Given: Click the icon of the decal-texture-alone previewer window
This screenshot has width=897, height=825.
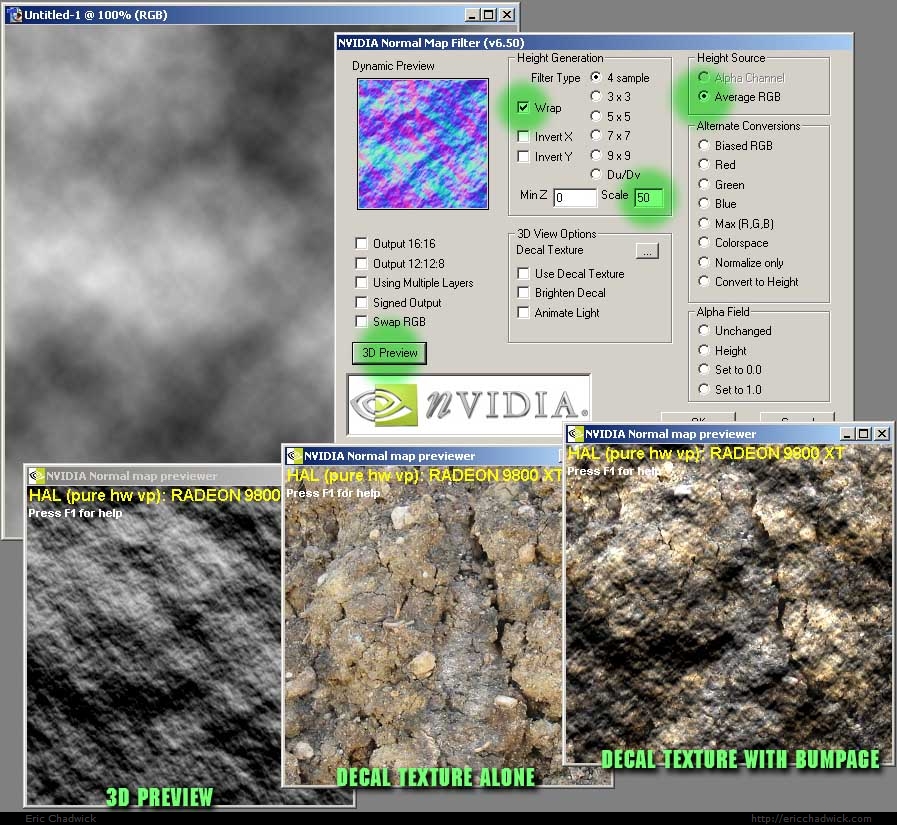Looking at the screenshot, I should click(295, 455).
